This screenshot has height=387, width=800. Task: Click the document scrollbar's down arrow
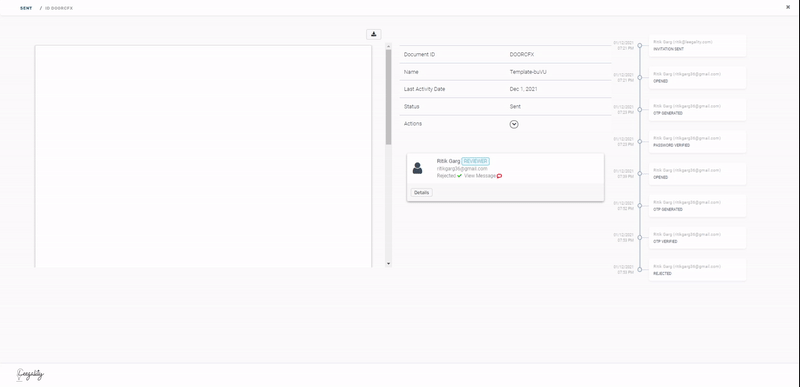tap(388, 264)
